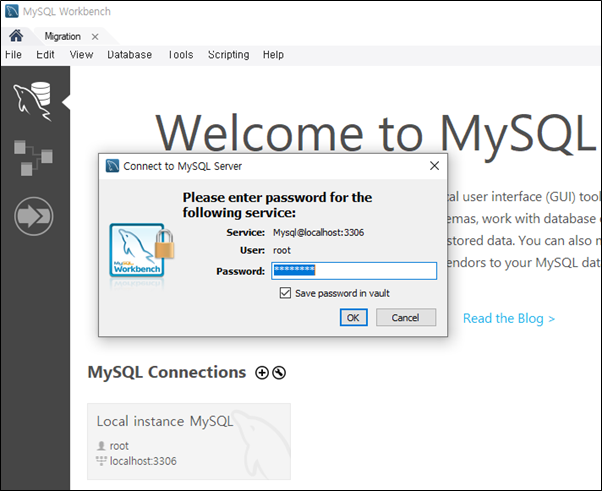Close the Connect to MySQL Server dialog
The height and width of the screenshot is (491, 602).
click(x=434, y=166)
